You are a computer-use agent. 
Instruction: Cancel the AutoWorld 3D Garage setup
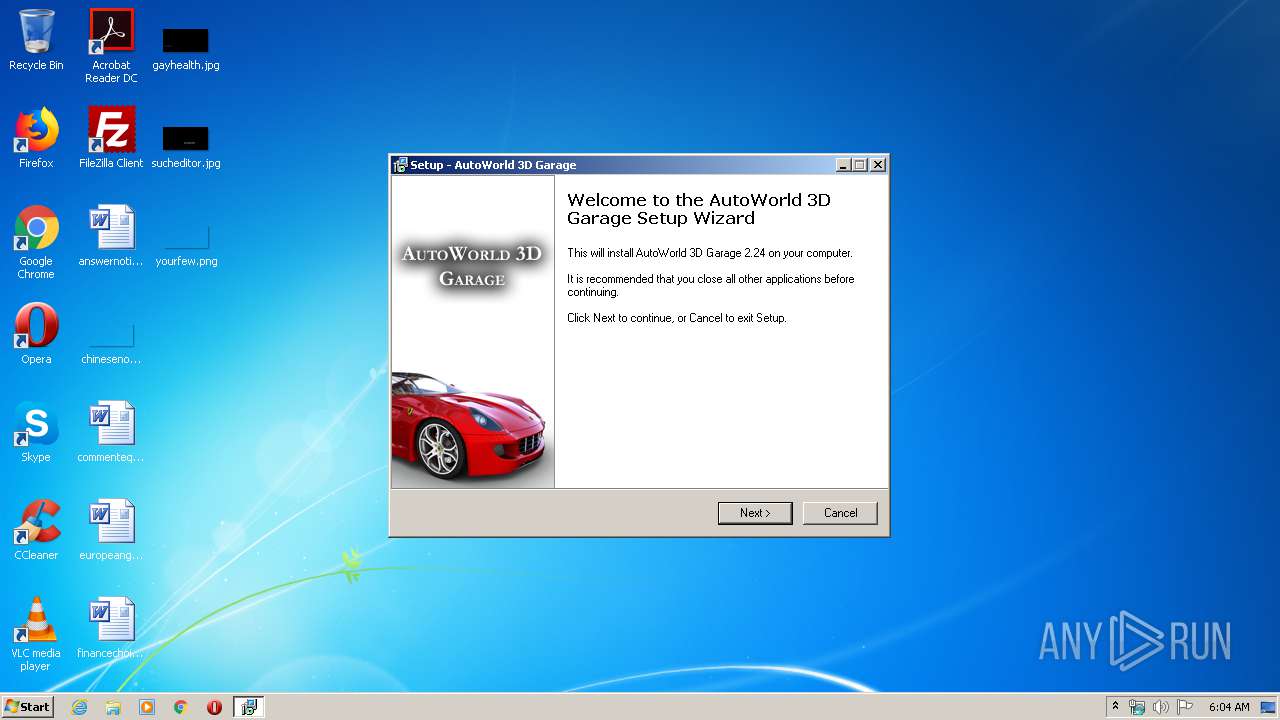click(x=840, y=513)
